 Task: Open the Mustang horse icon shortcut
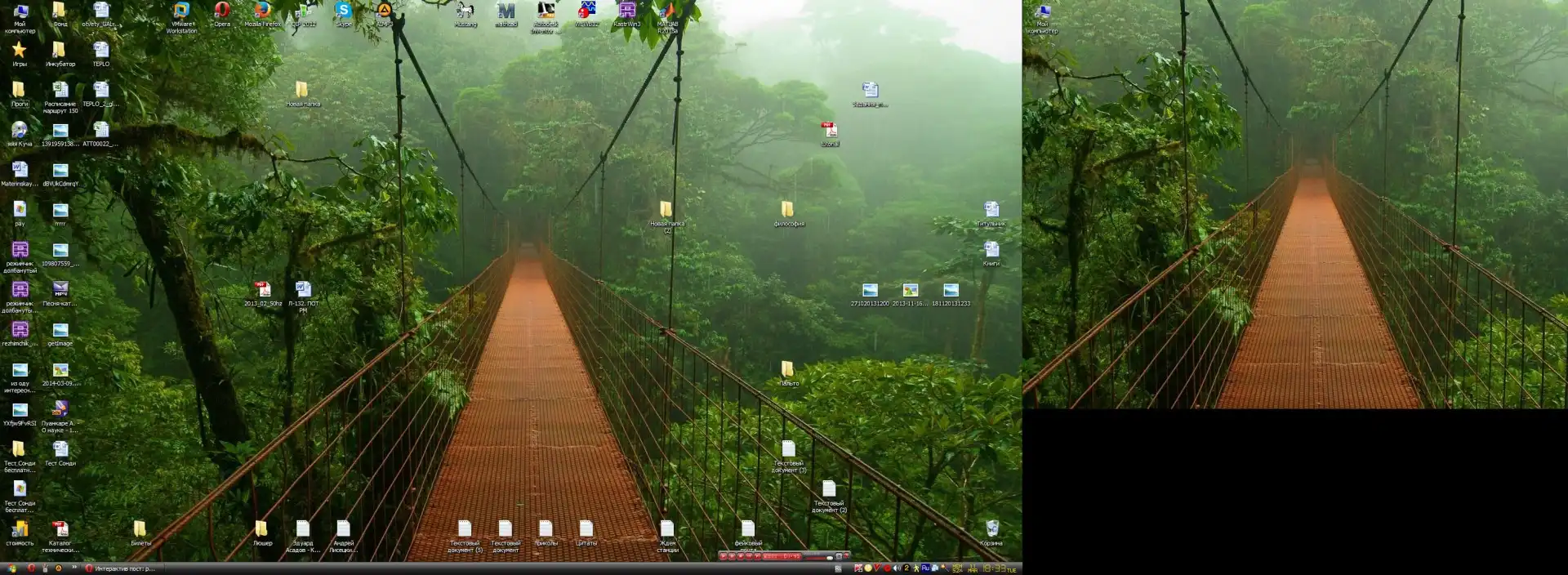click(x=465, y=14)
